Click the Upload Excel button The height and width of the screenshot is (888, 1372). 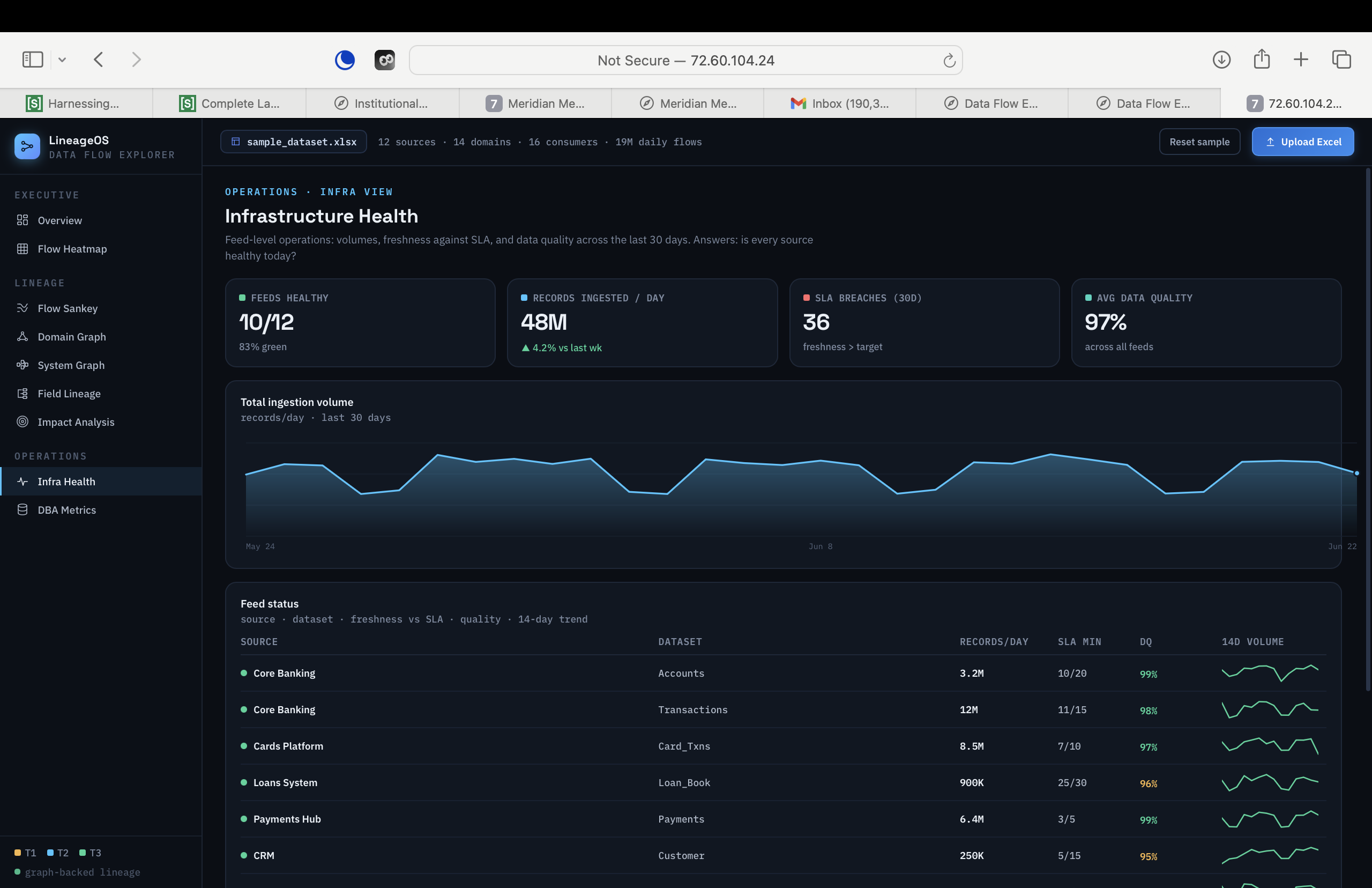tap(1302, 141)
